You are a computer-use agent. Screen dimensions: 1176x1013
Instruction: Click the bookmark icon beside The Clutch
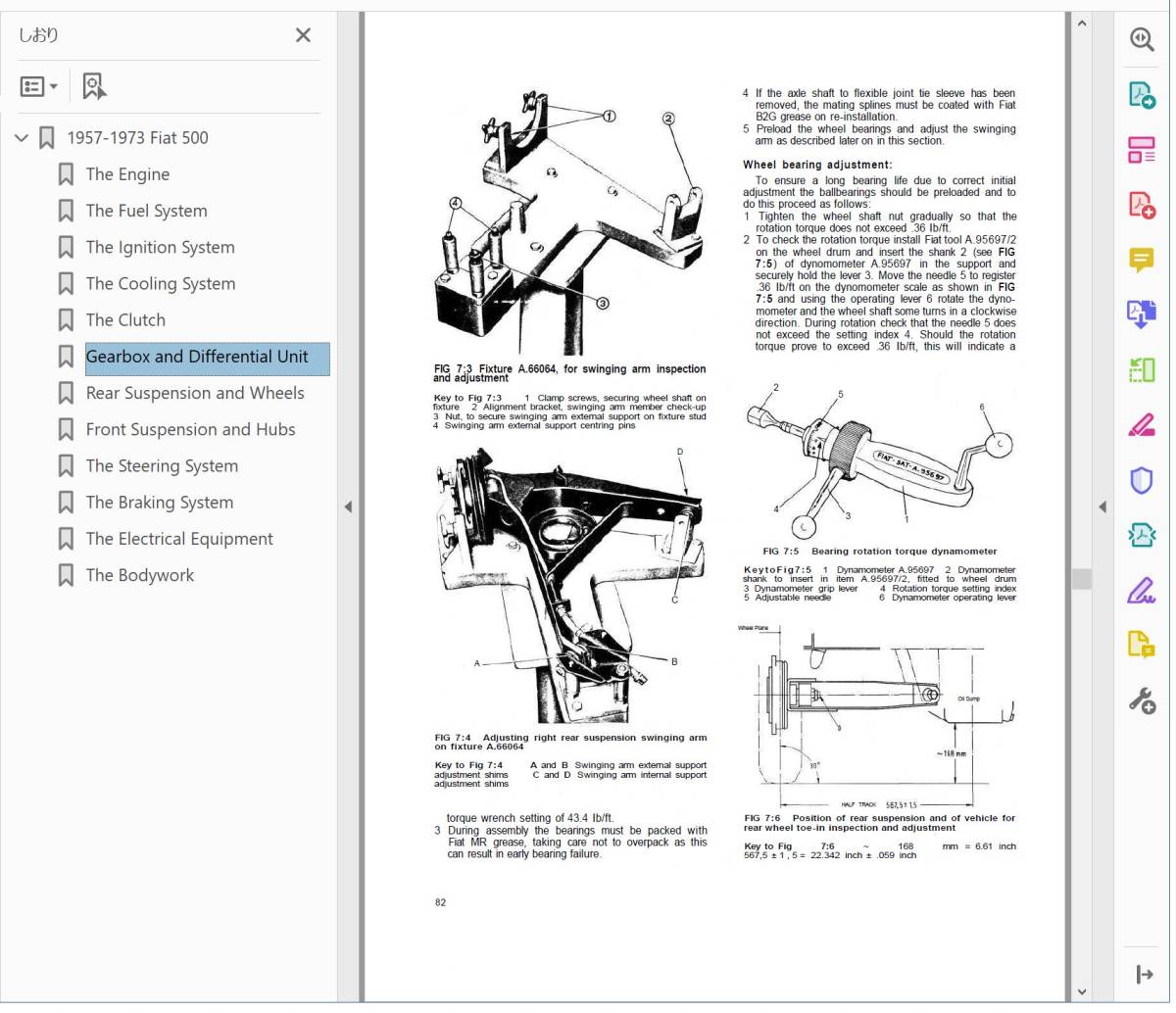click(66, 320)
